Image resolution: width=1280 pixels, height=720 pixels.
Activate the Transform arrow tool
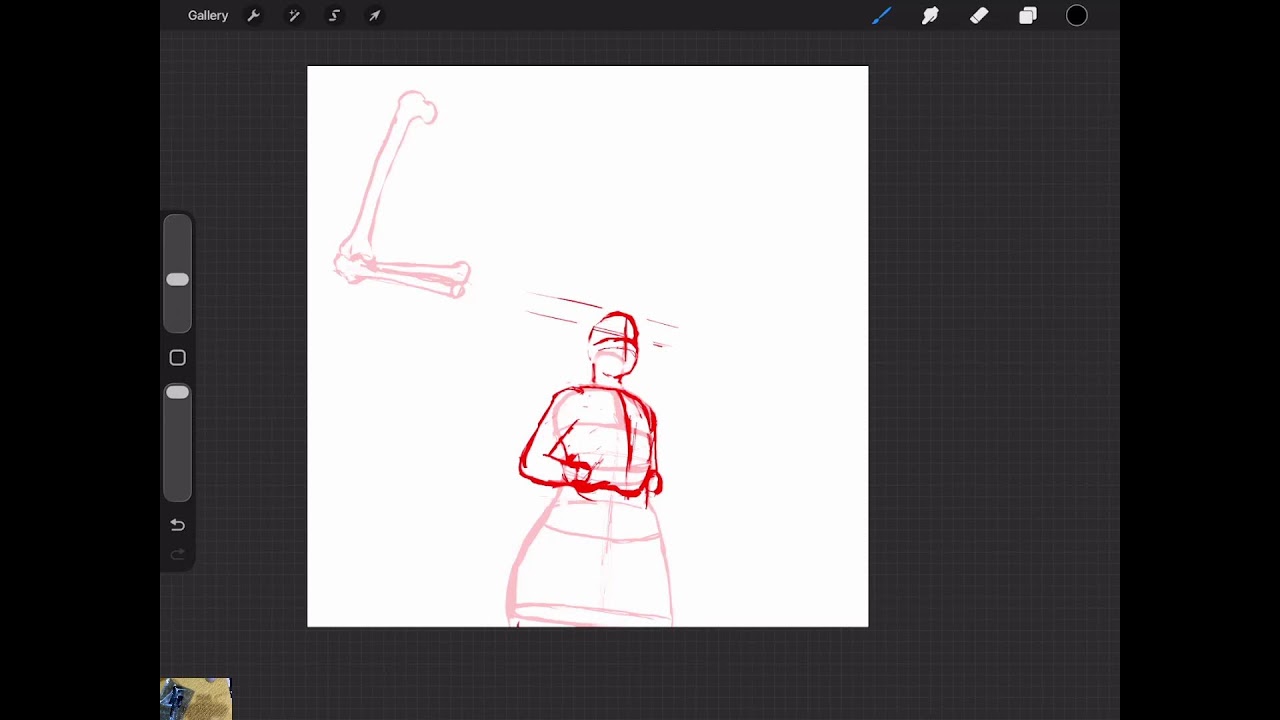(x=375, y=16)
